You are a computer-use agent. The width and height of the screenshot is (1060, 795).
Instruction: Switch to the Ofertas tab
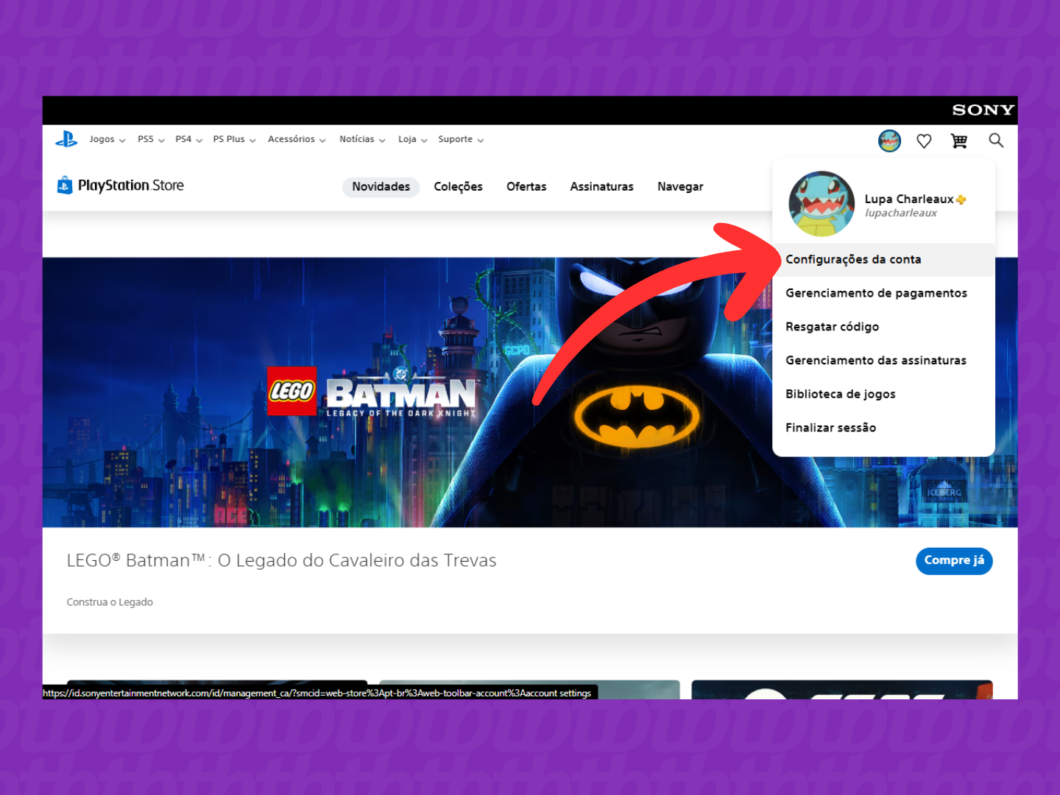click(526, 187)
